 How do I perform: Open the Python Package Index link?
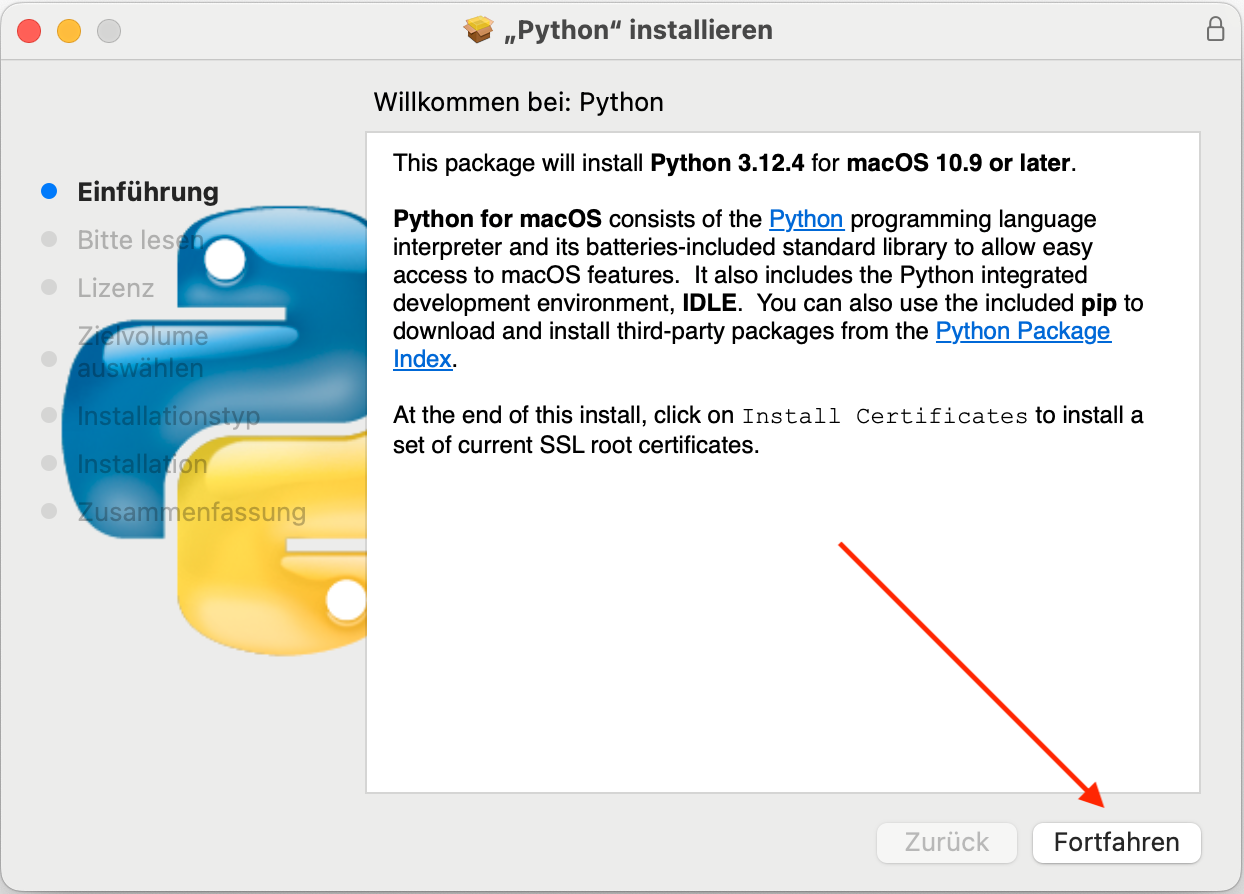coord(752,345)
